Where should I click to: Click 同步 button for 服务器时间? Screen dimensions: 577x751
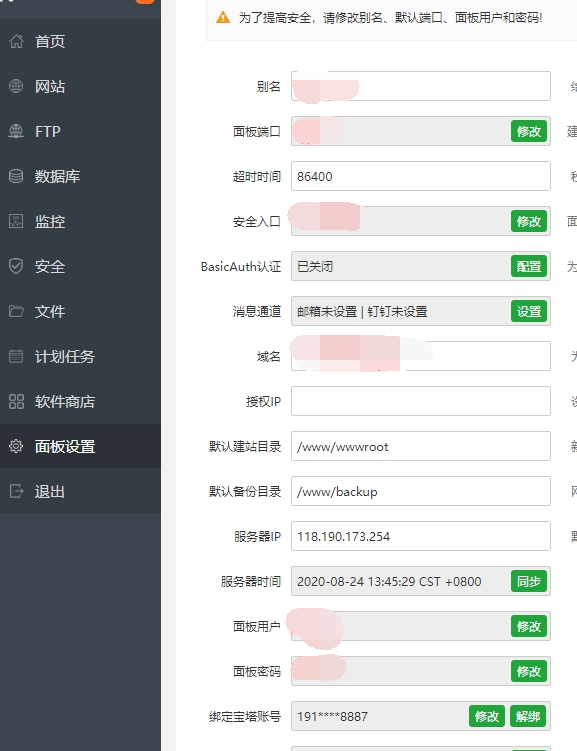pyautogui.click(x=529, y=581)
